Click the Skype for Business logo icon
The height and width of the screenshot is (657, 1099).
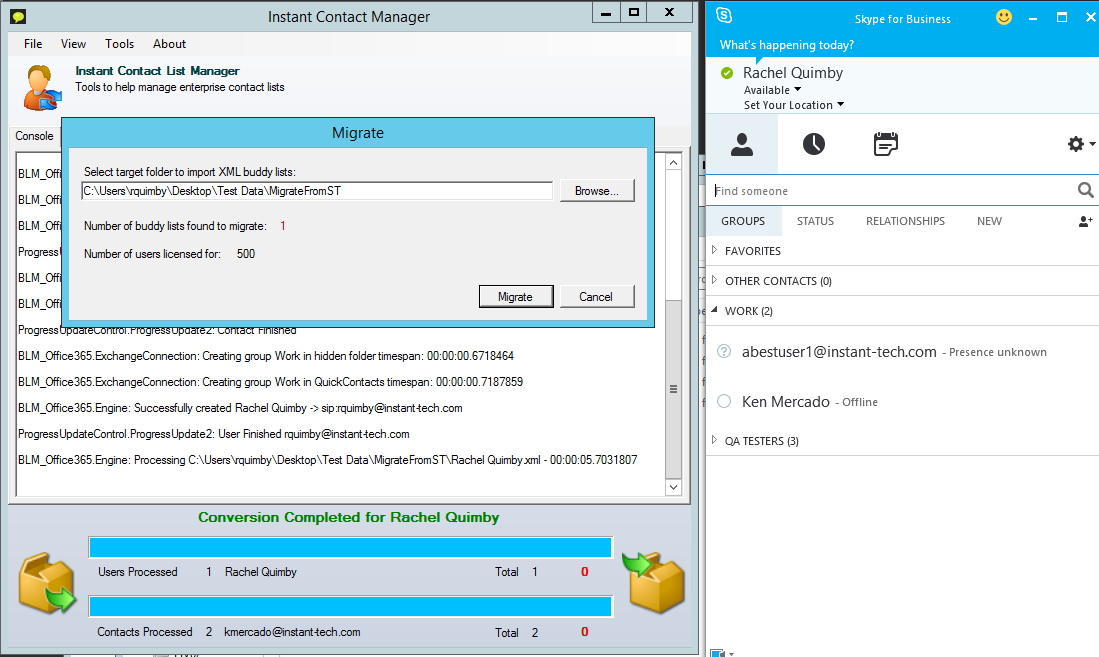click(x=724, y=15)
